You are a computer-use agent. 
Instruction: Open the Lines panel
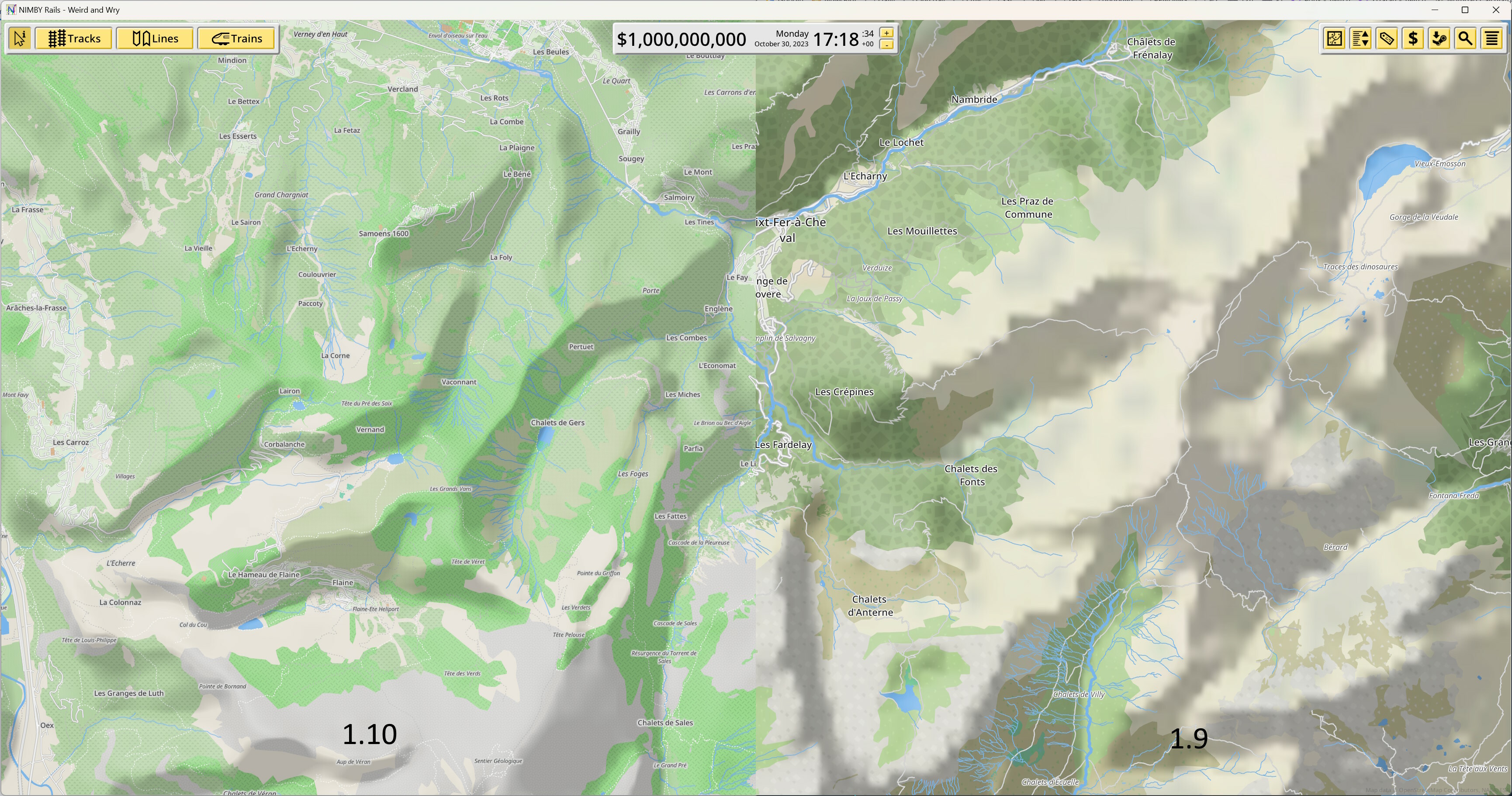tap(155, 39)
